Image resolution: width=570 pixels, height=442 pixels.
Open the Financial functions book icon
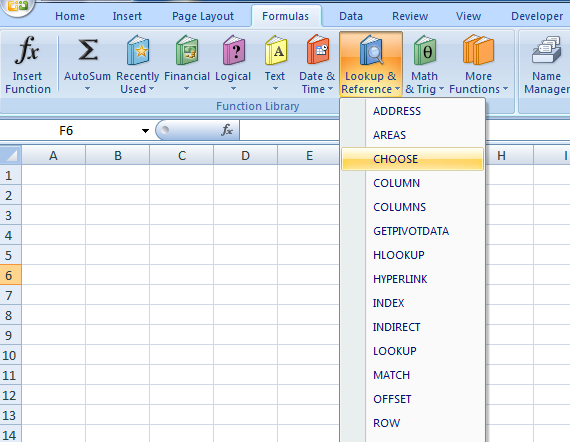point(187,50)
